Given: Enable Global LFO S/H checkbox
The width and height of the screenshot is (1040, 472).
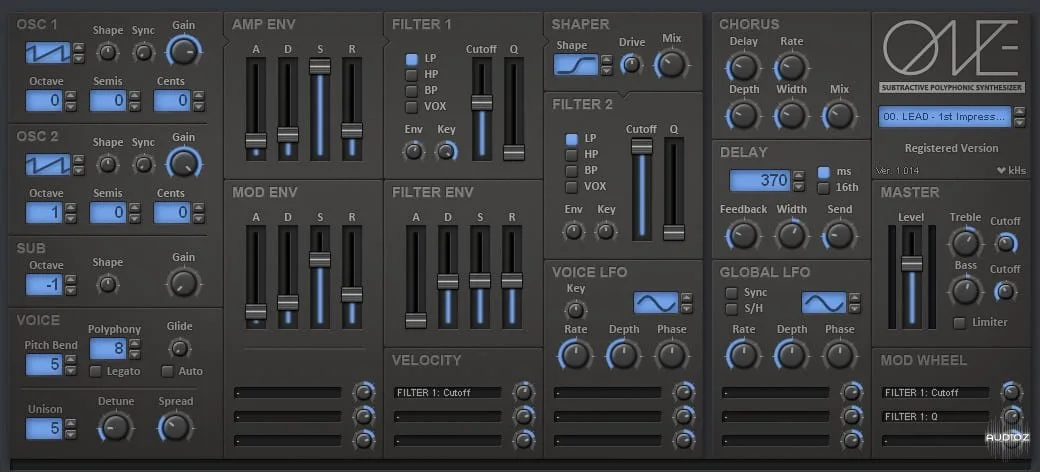Looking at the screenshot, I should [x=732, y=309].
